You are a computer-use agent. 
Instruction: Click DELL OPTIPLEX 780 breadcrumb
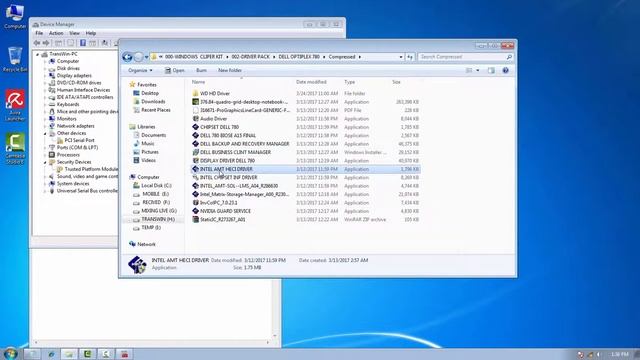click(299, 57)
